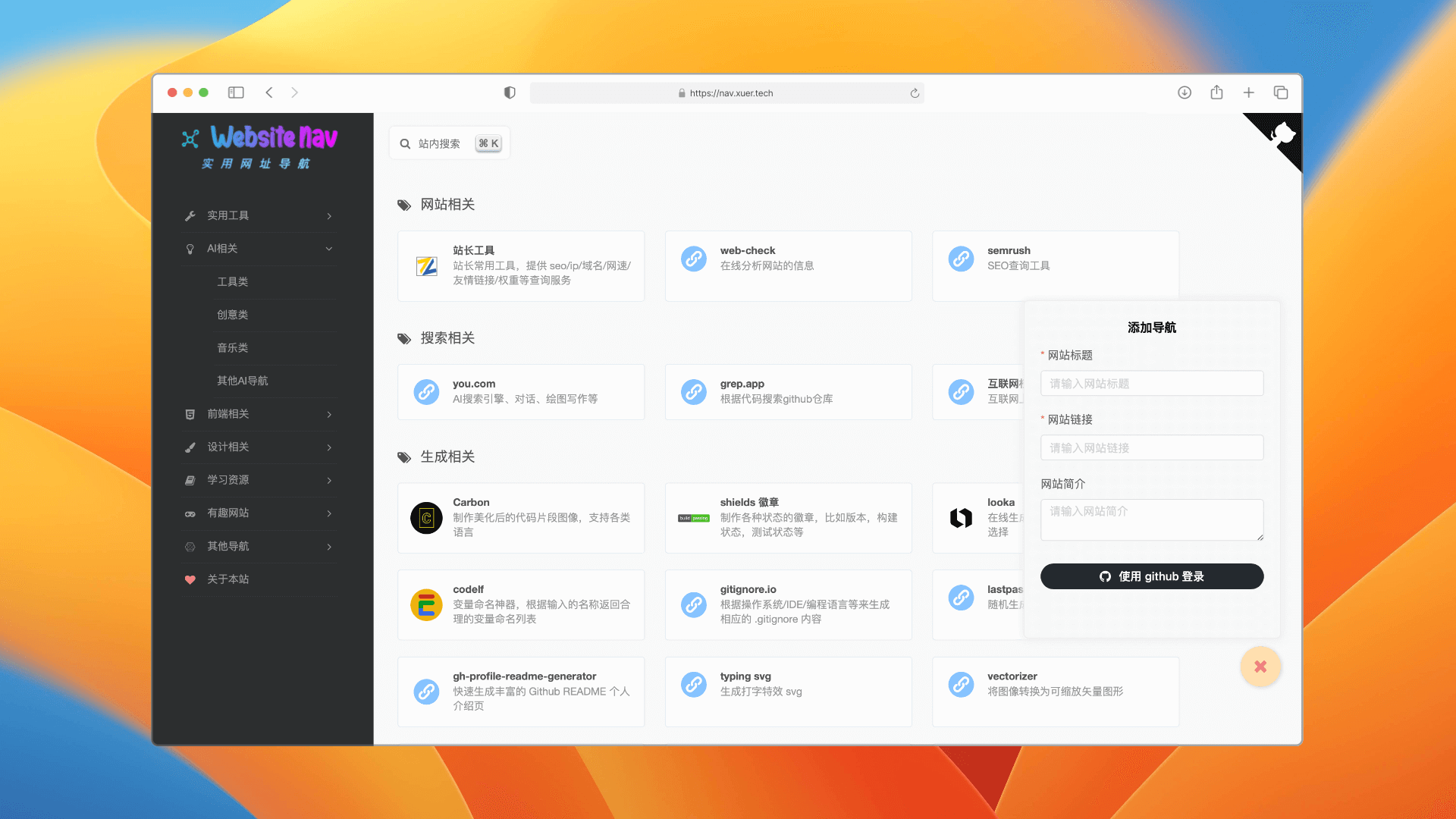Go back with the browser back arrow

(269, 93)
